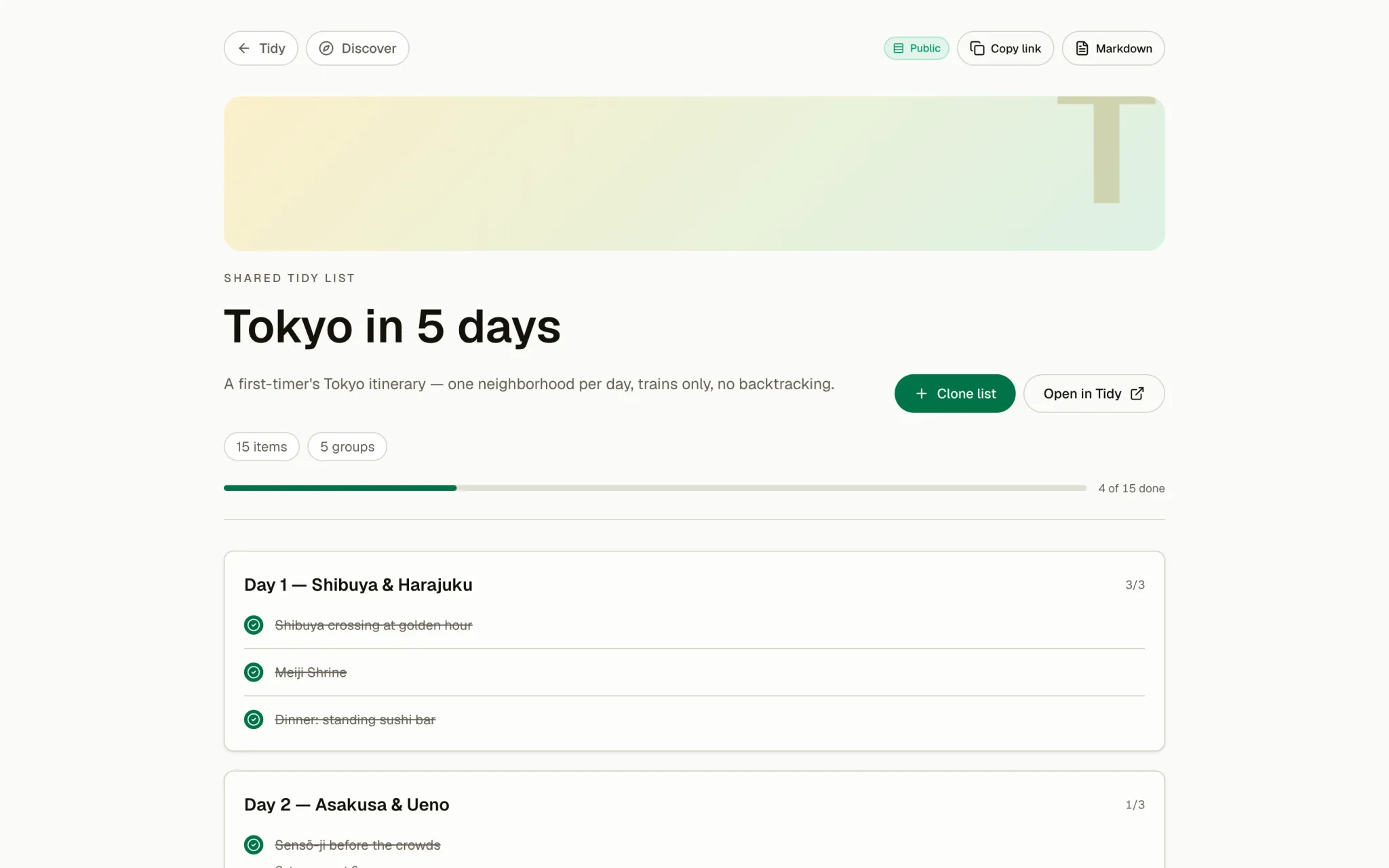Image resolution: width=1389 pixels, height=868 pixels.
Task: Click the compass icon in Discover
Action: [326, 48]
